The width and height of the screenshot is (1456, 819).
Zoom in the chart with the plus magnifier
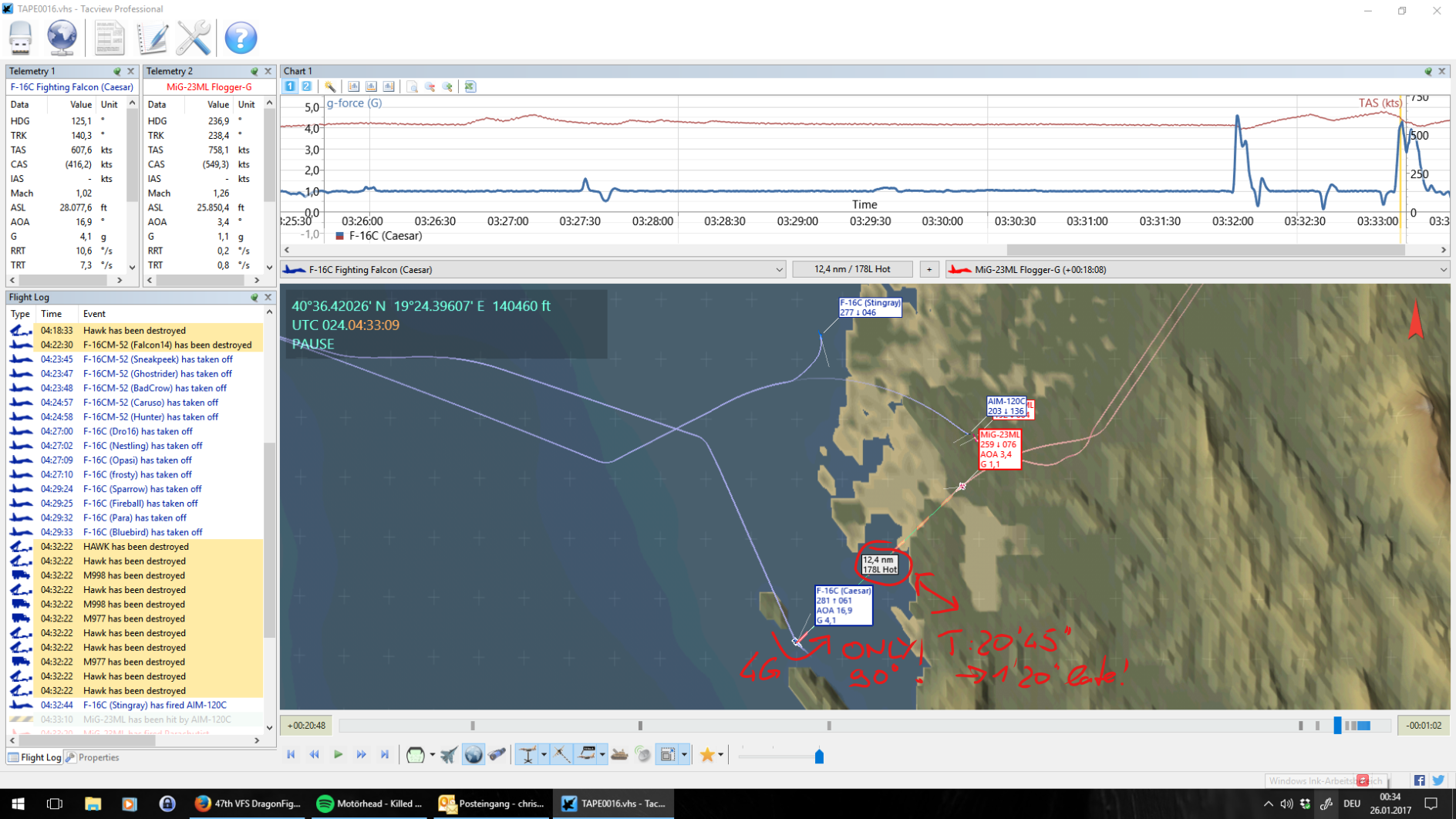tap(448, 86)
